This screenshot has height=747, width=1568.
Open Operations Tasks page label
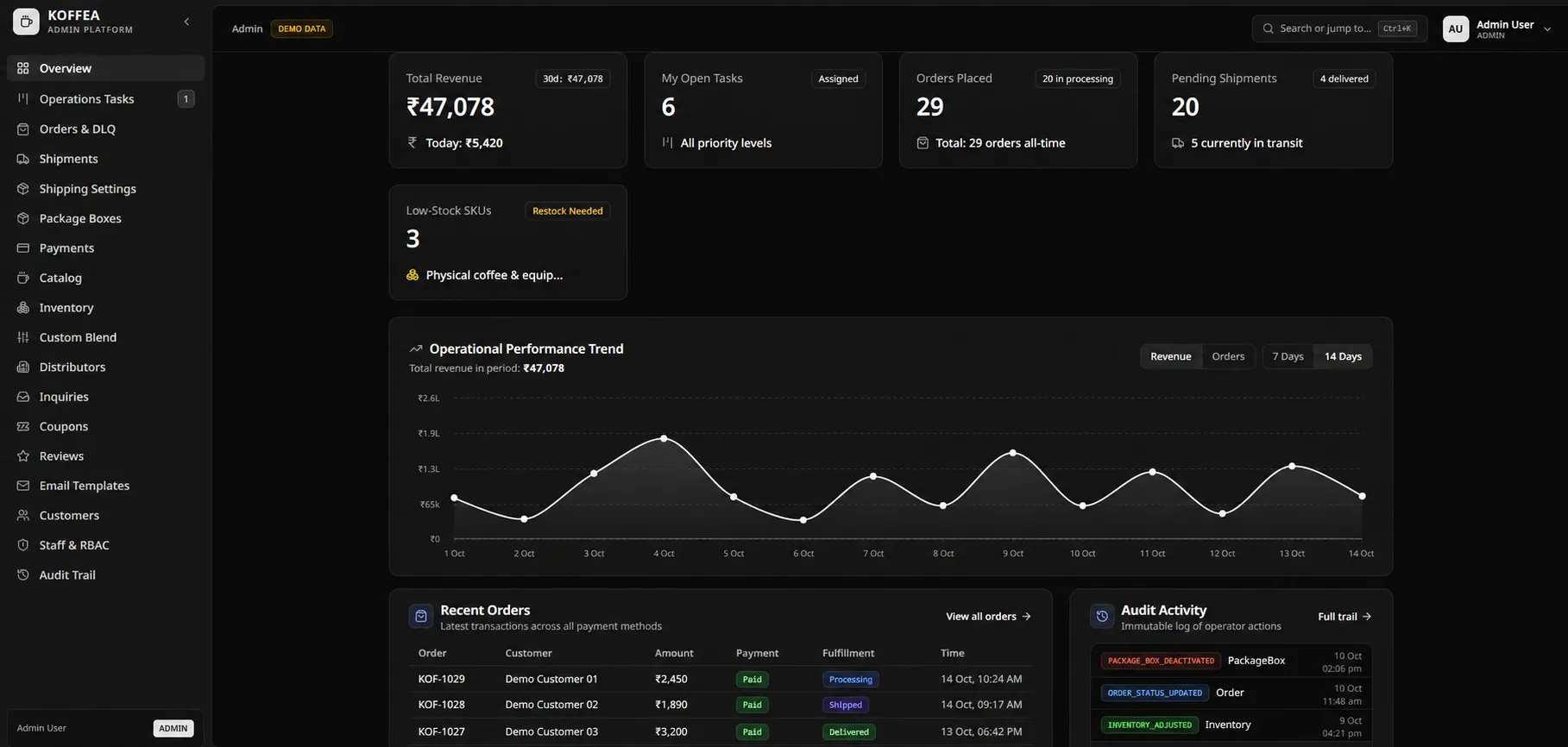(x=86, y=98)
